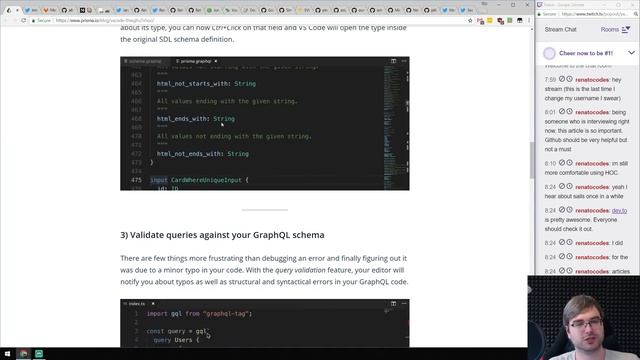Click the streamer webcam overlay
Image resolution: width=640 pixels, height=360 pixels.
pos(584,318)
